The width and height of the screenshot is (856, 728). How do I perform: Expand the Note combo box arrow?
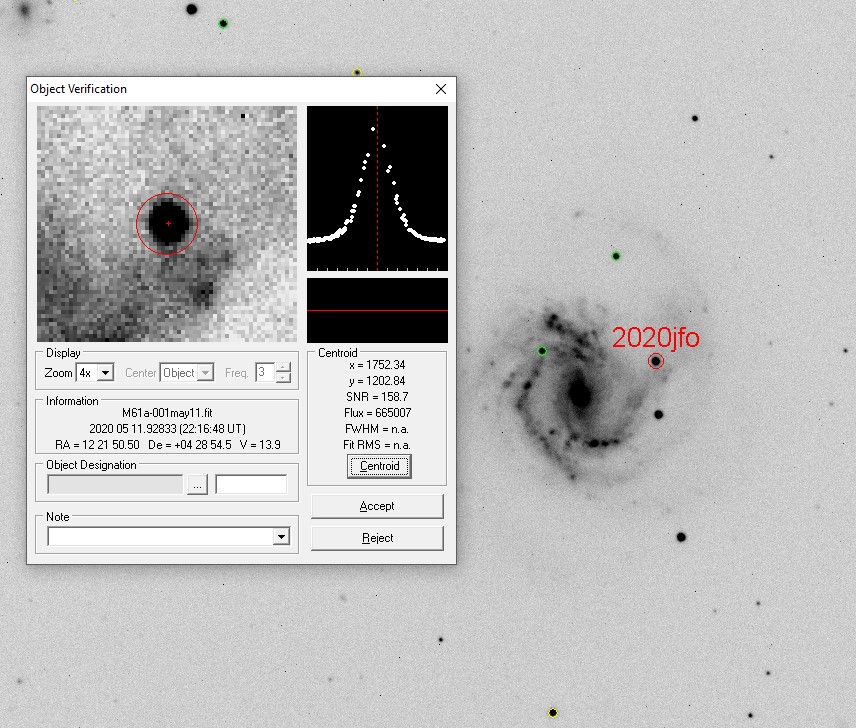click(281, 537)
